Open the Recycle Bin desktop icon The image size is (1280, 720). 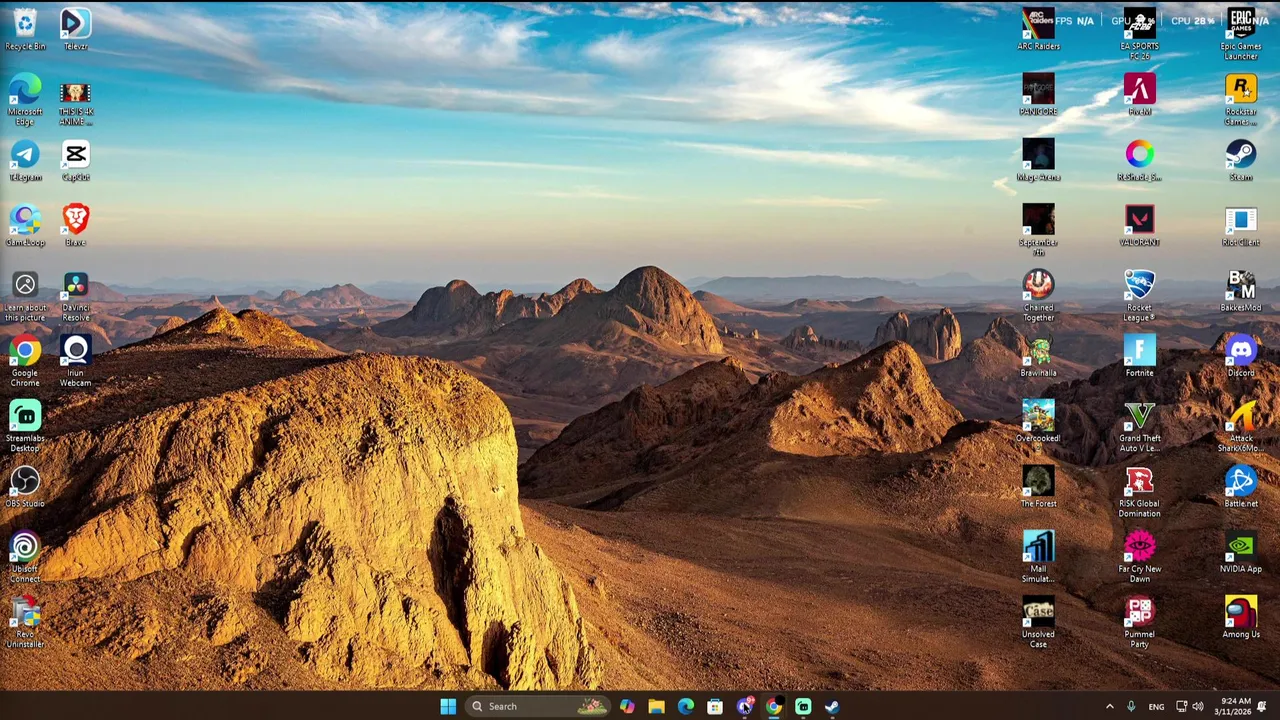pos(25,29)
